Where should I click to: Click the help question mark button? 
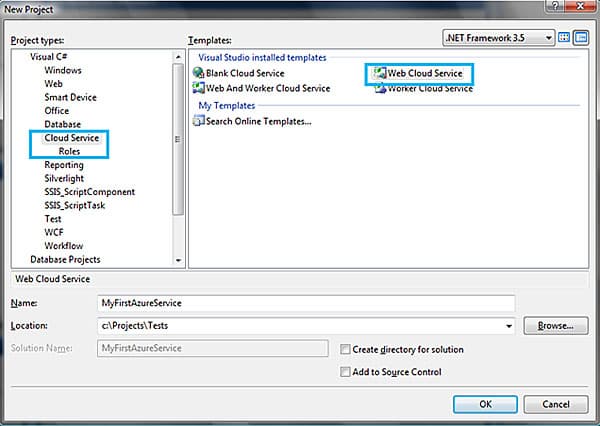(554, 6)
